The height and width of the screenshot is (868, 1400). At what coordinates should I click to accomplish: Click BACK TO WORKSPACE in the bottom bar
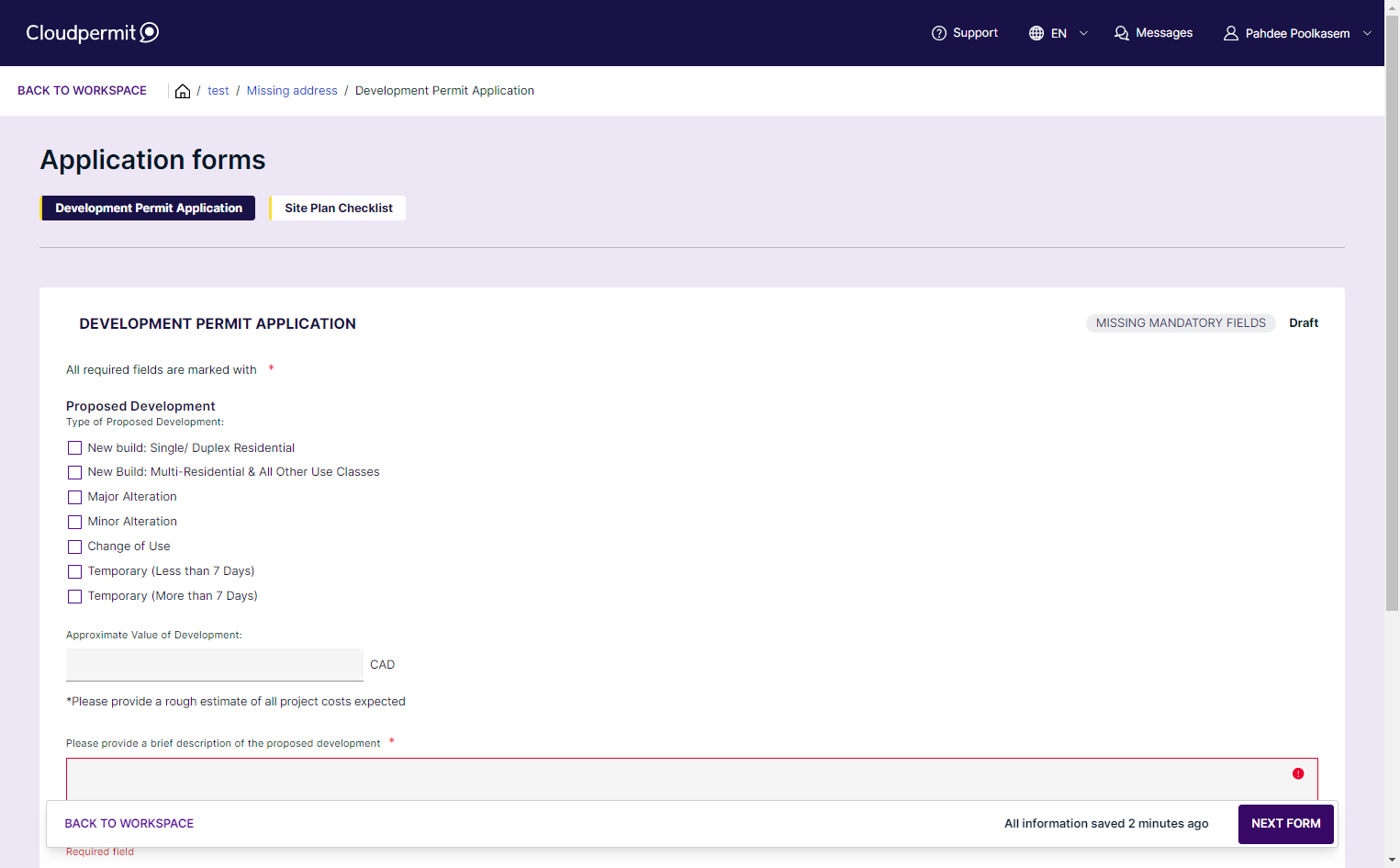[x=129, y=824]
